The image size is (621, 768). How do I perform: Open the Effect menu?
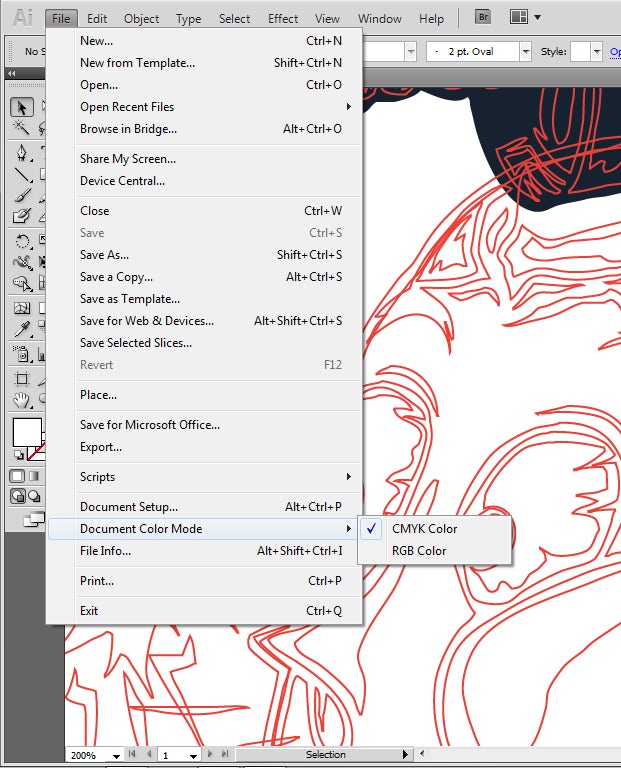[x=283, y=18]
